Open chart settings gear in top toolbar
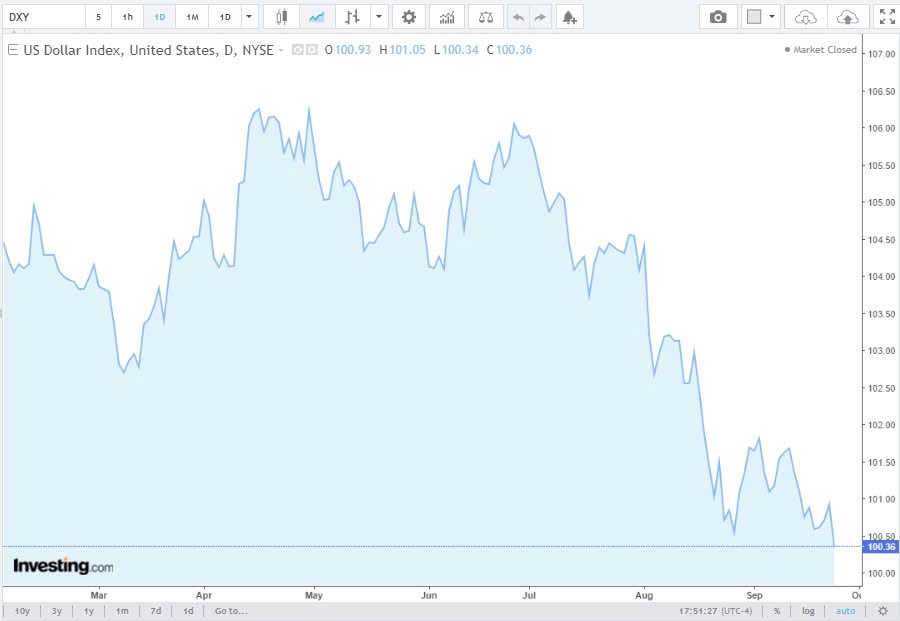The width and height of the screenshot is (900, 621). pos(408,17)
